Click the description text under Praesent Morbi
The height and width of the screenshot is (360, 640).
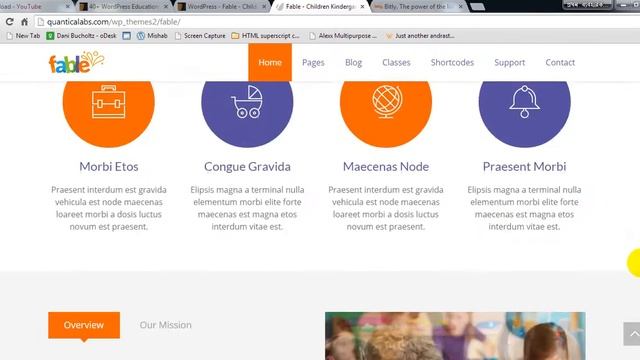(x=524, y=208)
